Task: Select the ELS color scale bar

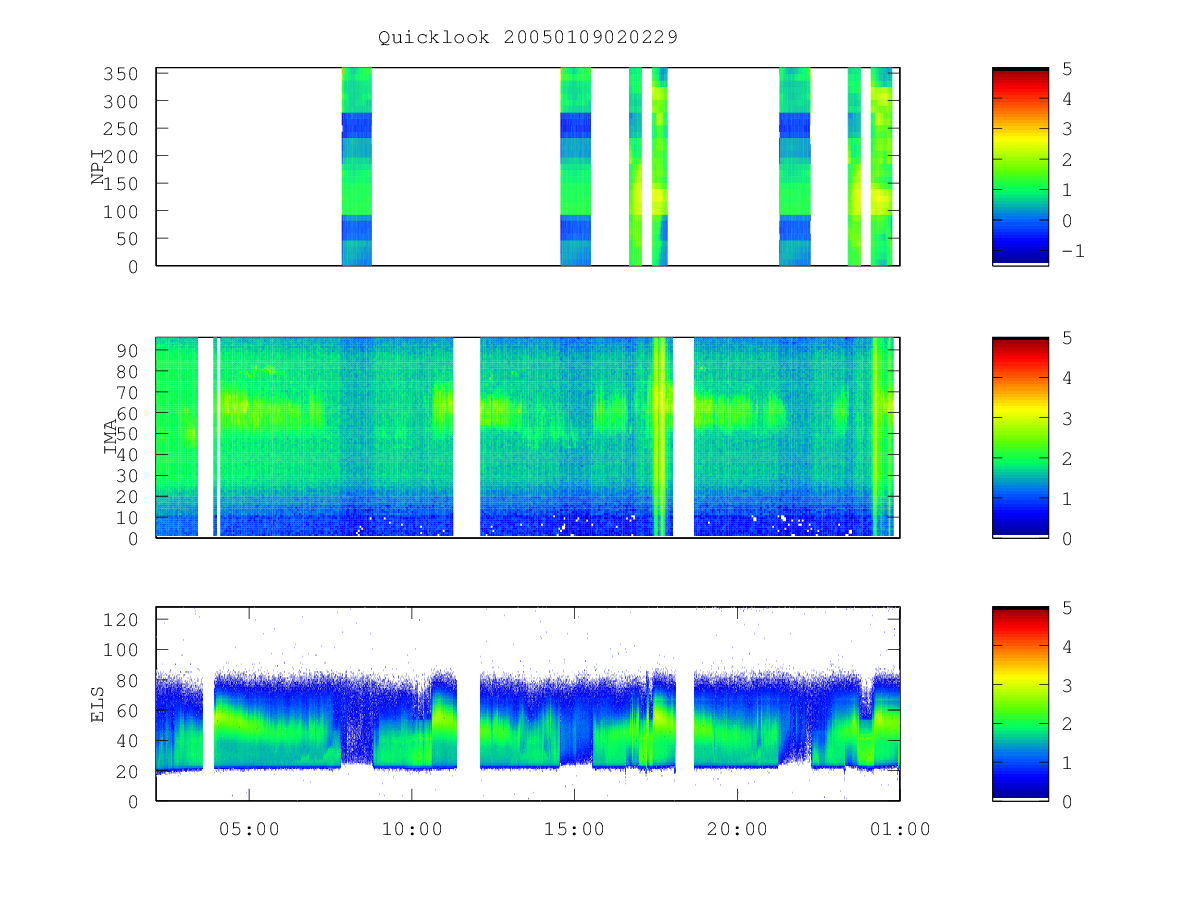Action: click(1020, 703)
